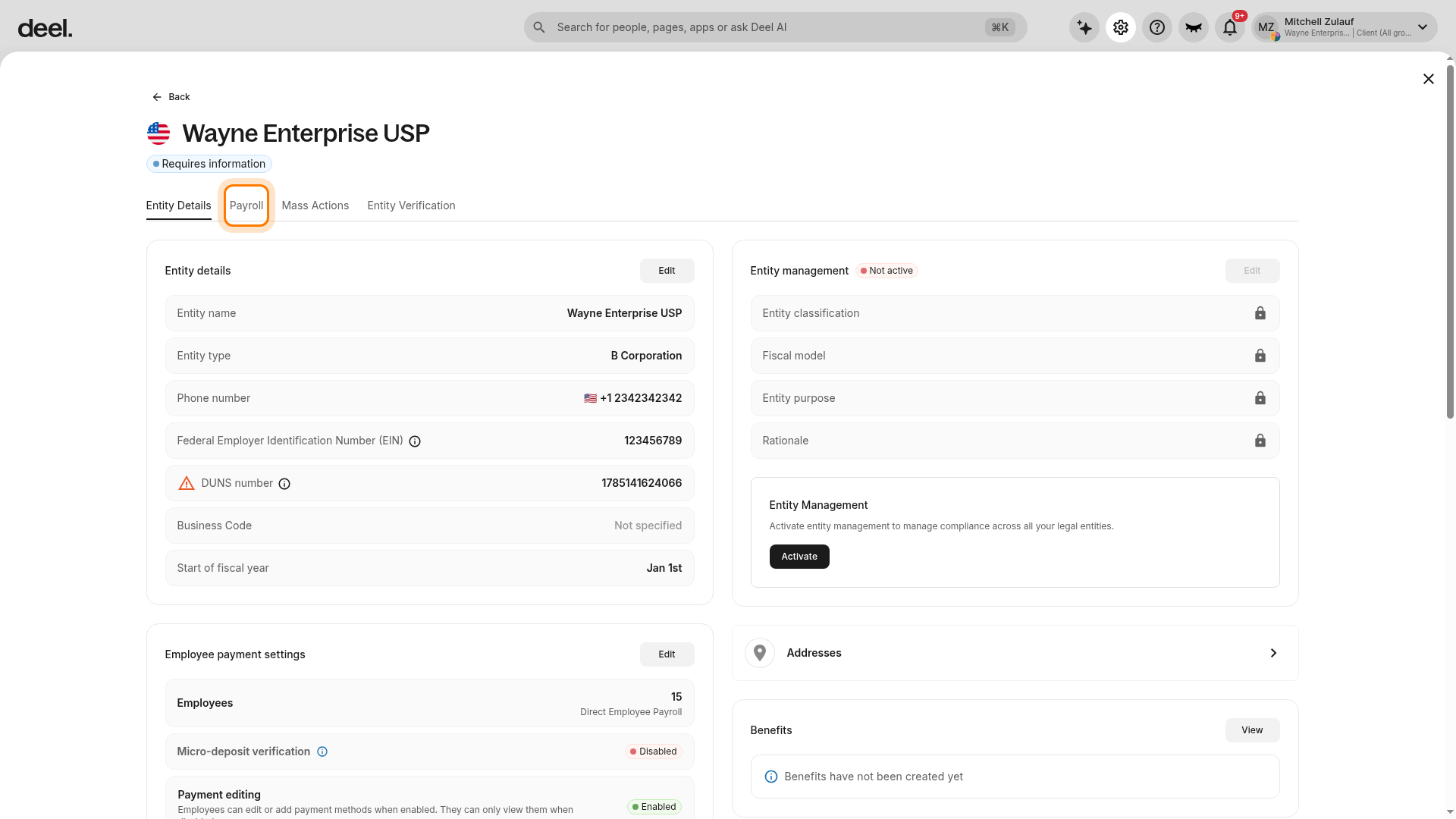Click the scrollbar down arrow
Screen dimensions: 1456x819
pyautogui.click(x=1450, y=812)
